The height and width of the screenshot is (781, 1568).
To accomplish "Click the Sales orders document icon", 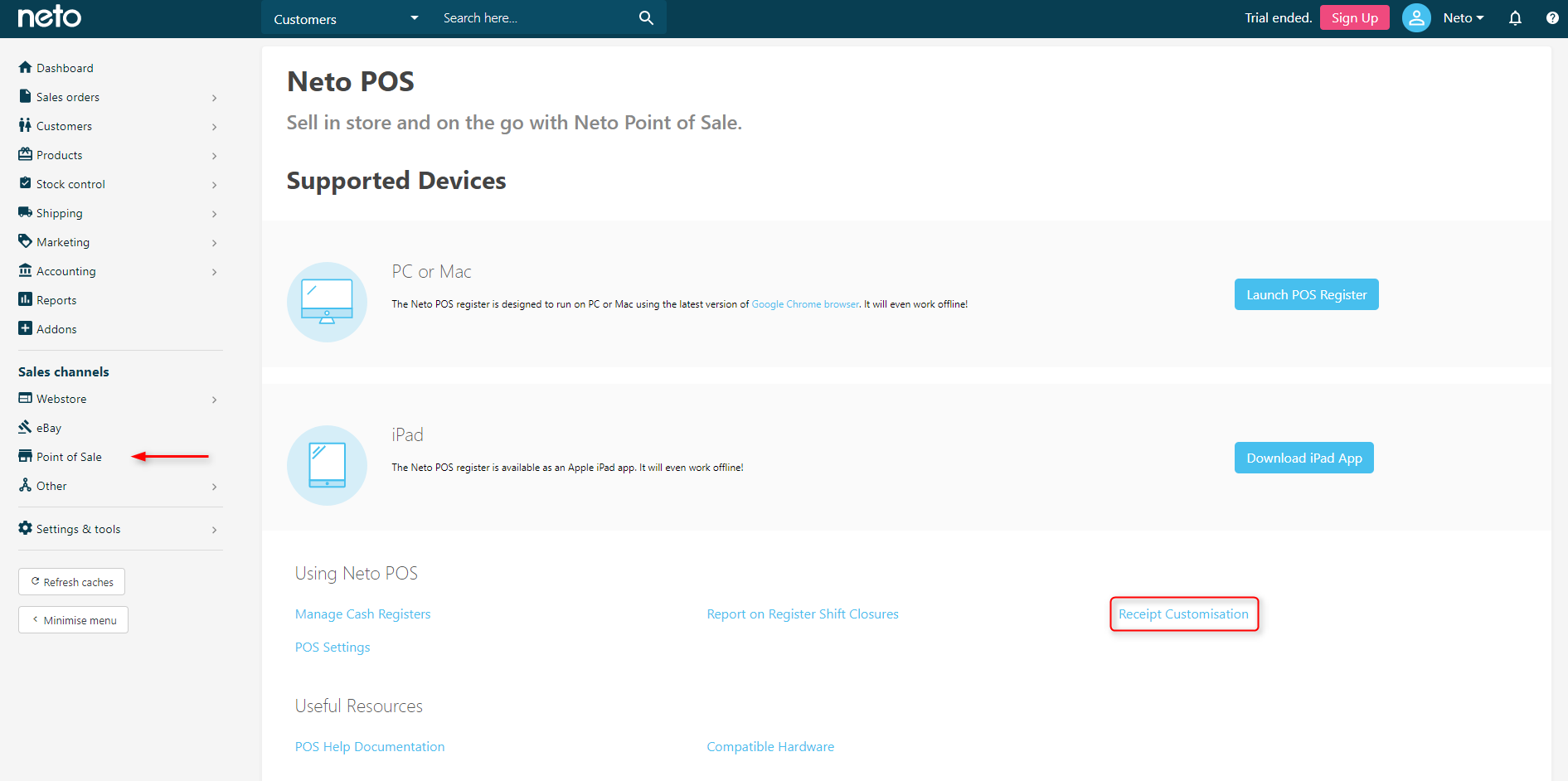I will (25, 96).
